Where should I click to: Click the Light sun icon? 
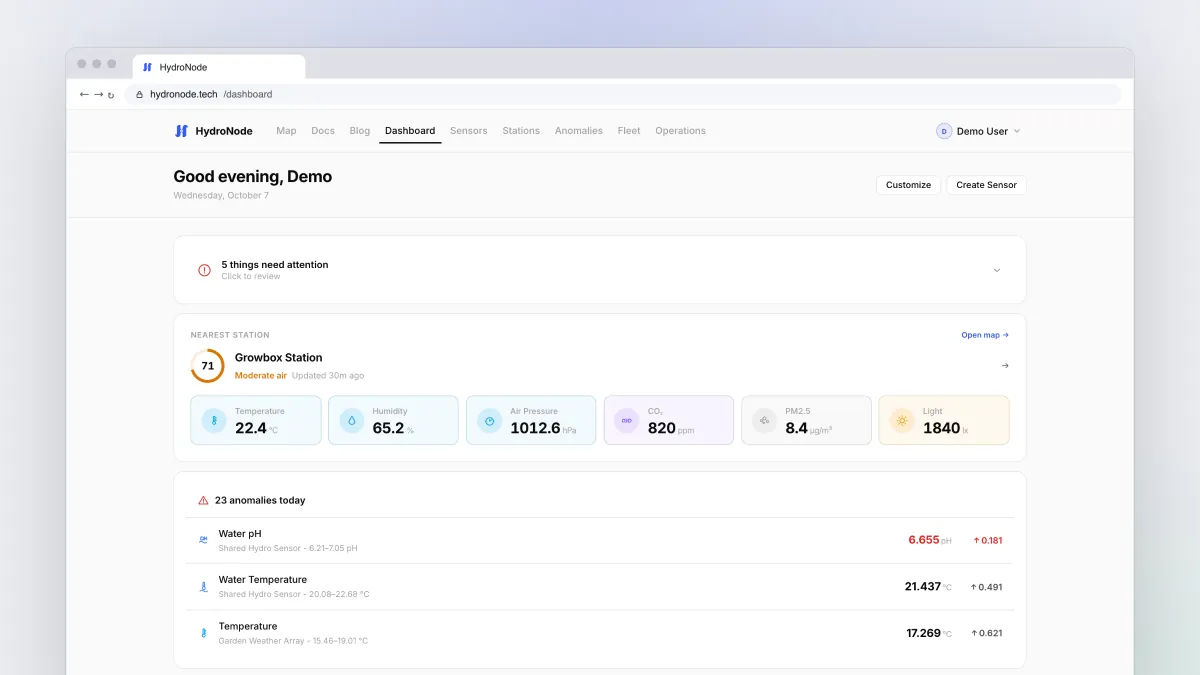click(x=902, y=420)
